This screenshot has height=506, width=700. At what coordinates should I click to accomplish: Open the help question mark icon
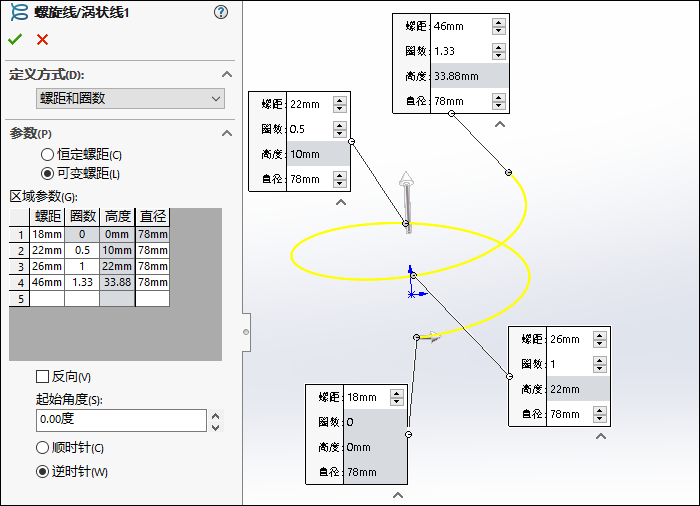[221, 12]
